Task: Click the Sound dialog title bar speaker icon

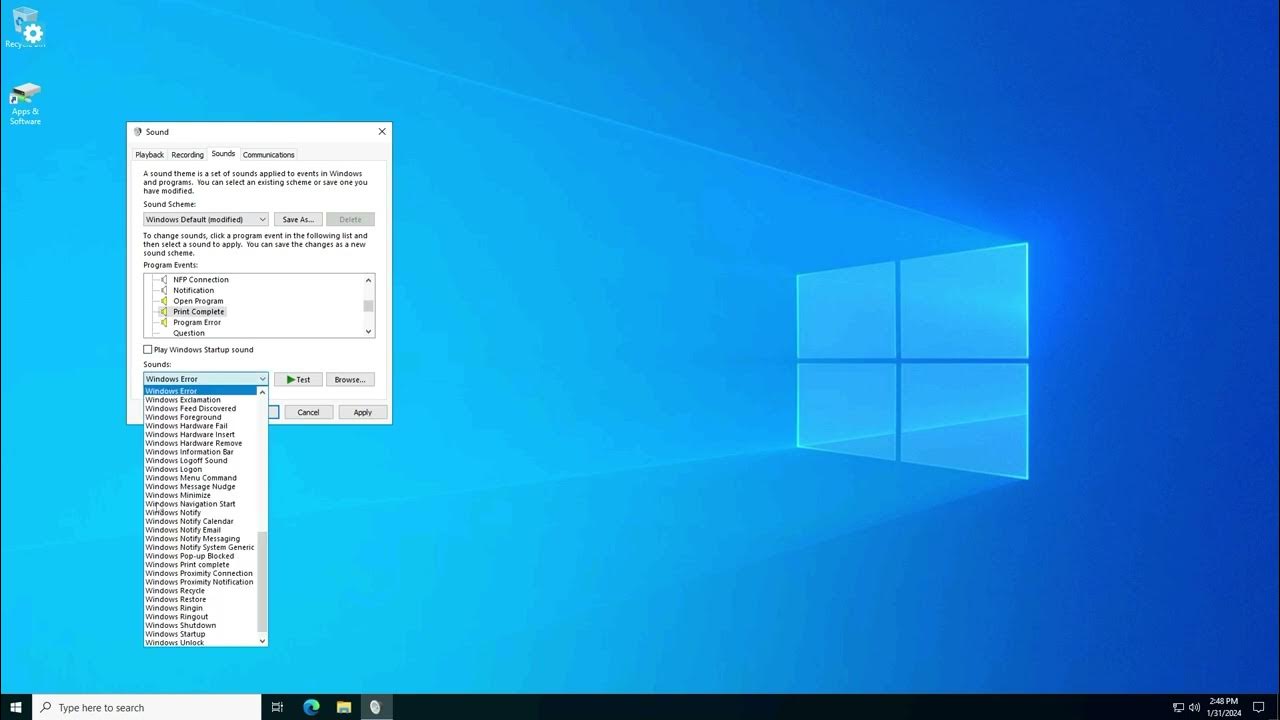Action: (138, 132)
